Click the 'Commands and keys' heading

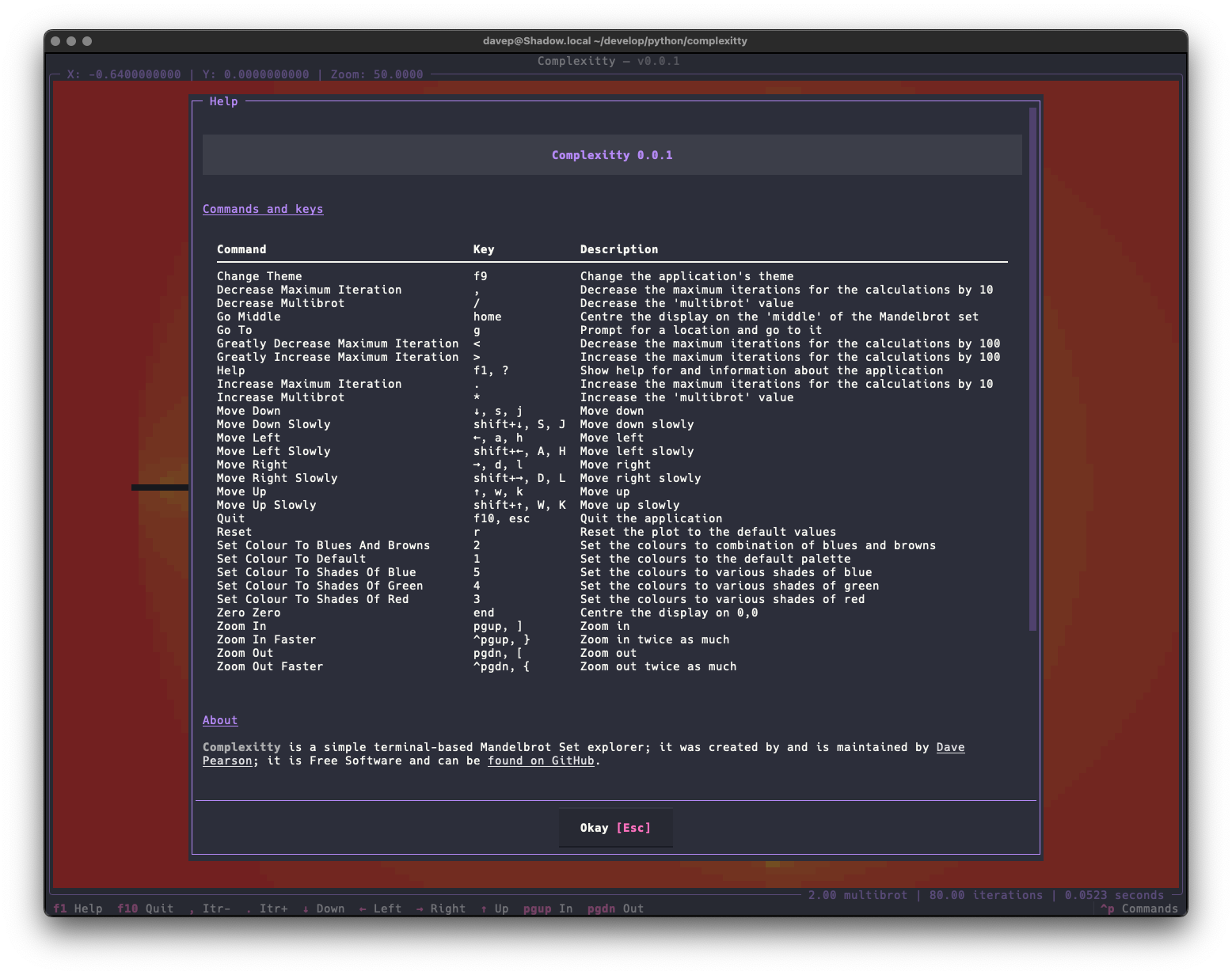point(263,209)
